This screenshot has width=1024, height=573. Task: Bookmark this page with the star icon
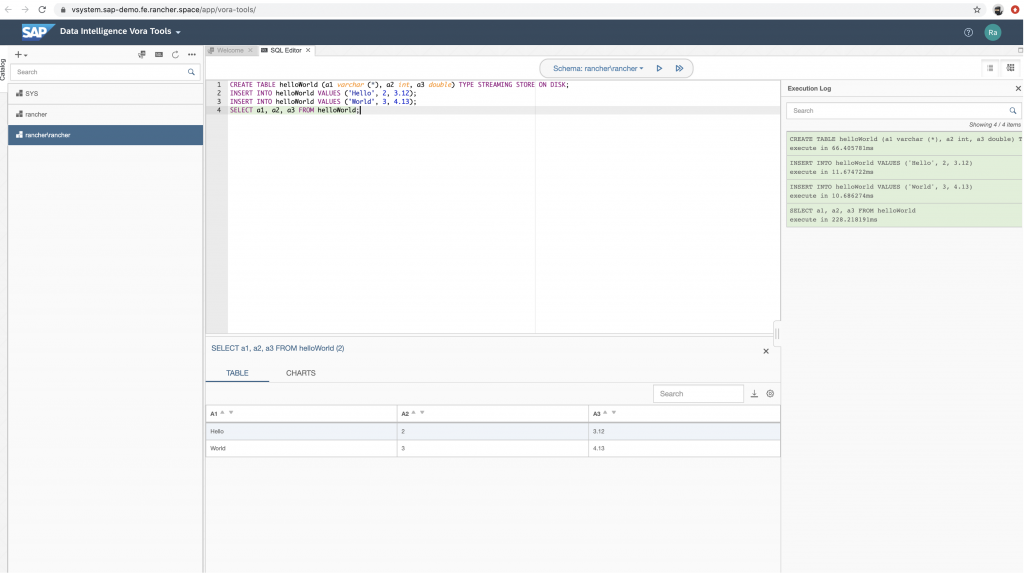coord(977,9)
